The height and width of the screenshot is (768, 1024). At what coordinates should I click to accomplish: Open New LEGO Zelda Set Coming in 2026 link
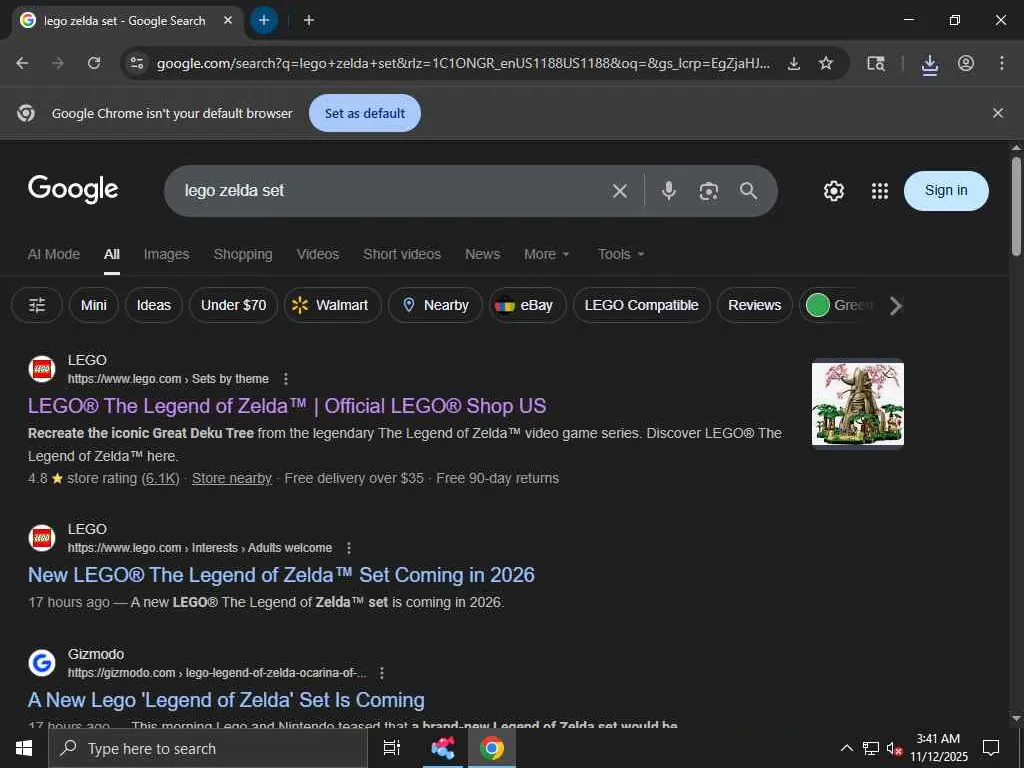[281, 575]
